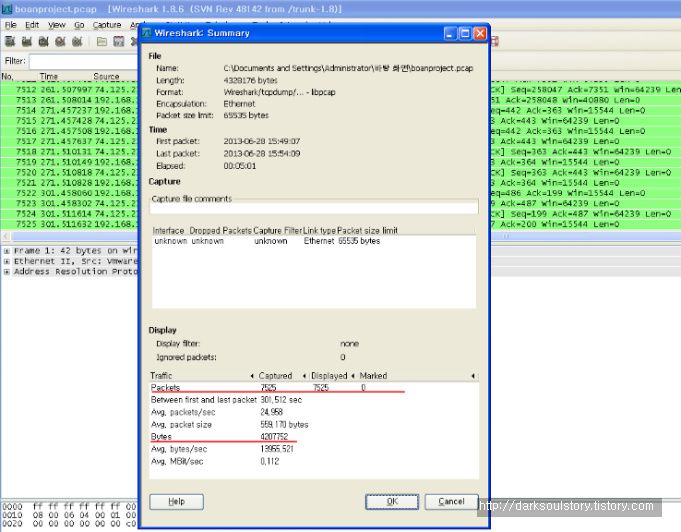This screenshot has height=532, width=681.
Task: Click the Avg. packets/sec row
Action: click(x=314, y=412)
